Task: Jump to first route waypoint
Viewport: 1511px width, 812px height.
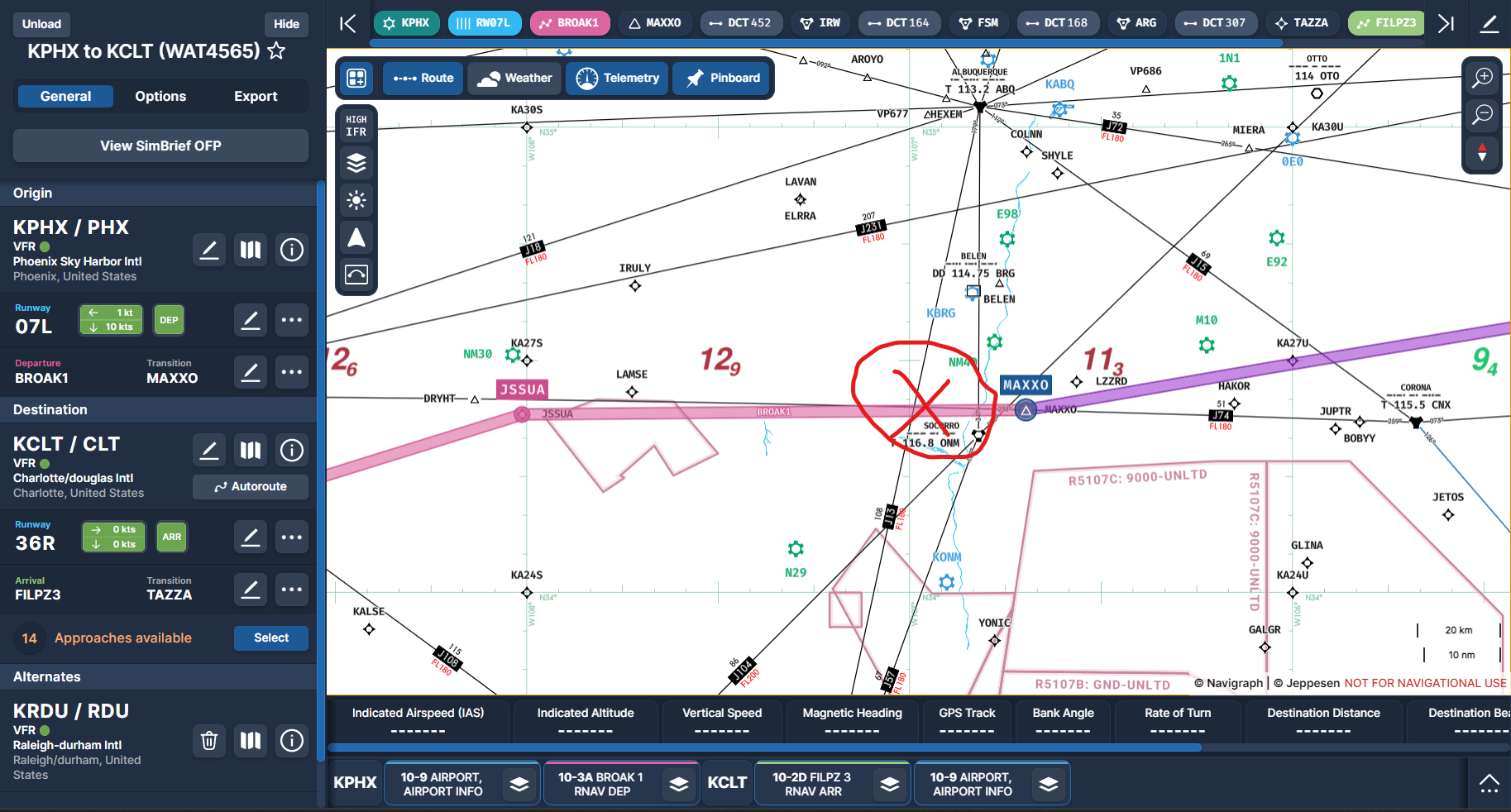Action: click(348, 23)
